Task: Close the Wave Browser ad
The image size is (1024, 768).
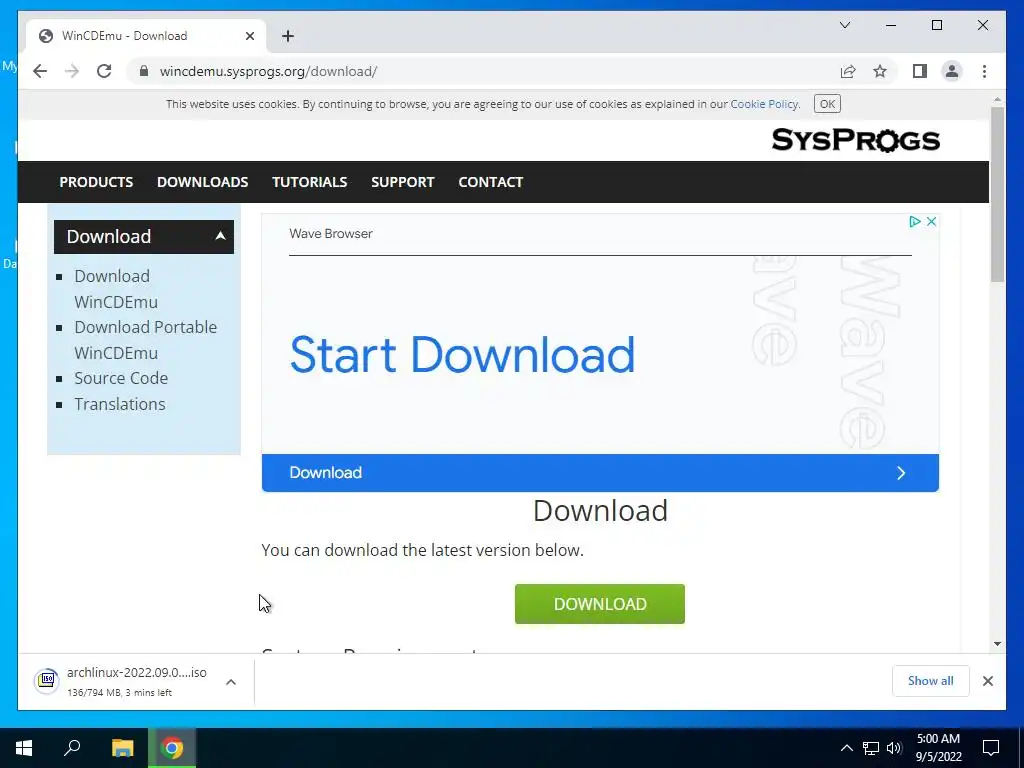Action: [x=931, y=221]
